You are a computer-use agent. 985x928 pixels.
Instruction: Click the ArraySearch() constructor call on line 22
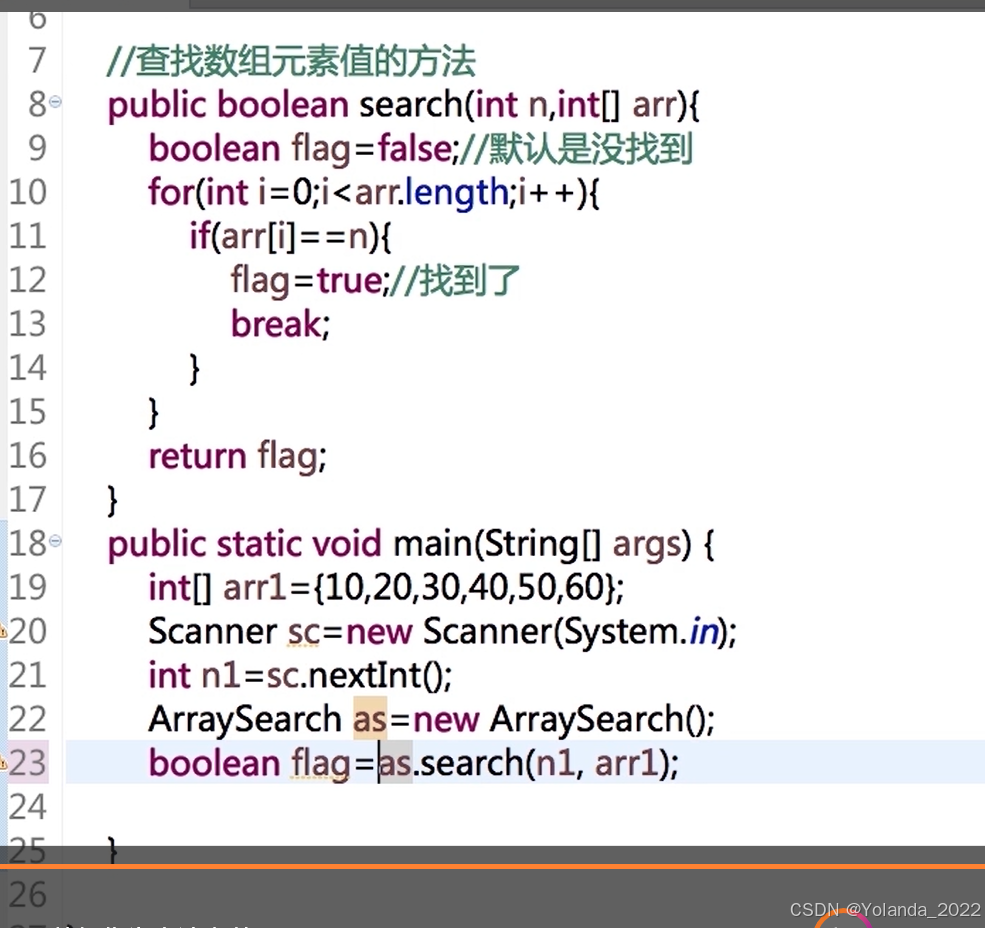(x=599, y=720)
